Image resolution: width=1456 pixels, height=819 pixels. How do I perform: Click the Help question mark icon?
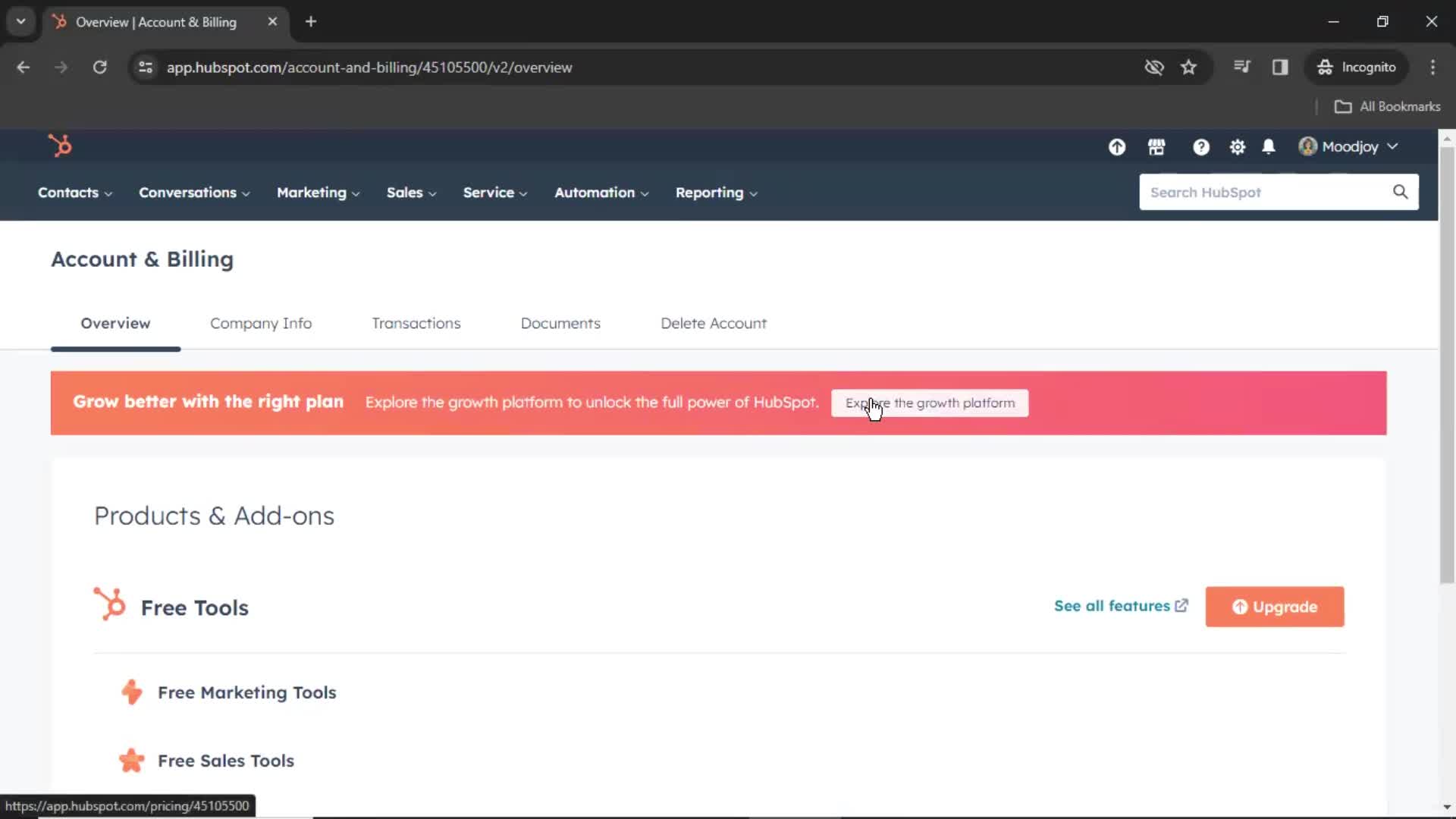1200,147
